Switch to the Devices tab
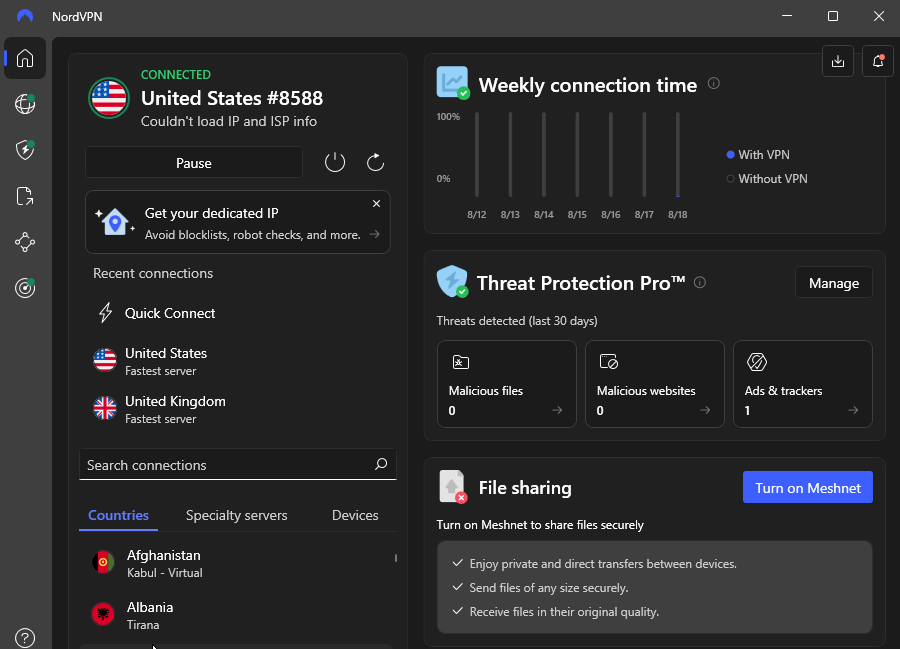 pos(355,516)
